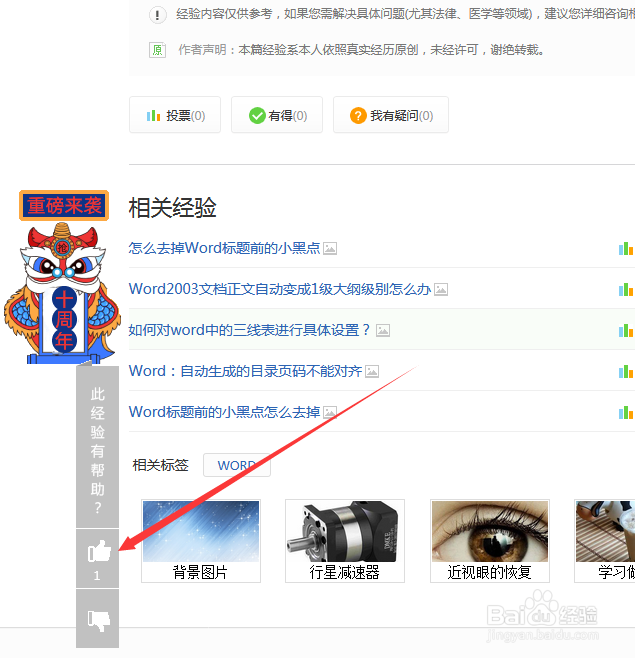Image resolution: width=635 pixels, height=658 pixels.
Task: Click vote bar icon in Word2003文档正文 row
Action: click(626, 290)
